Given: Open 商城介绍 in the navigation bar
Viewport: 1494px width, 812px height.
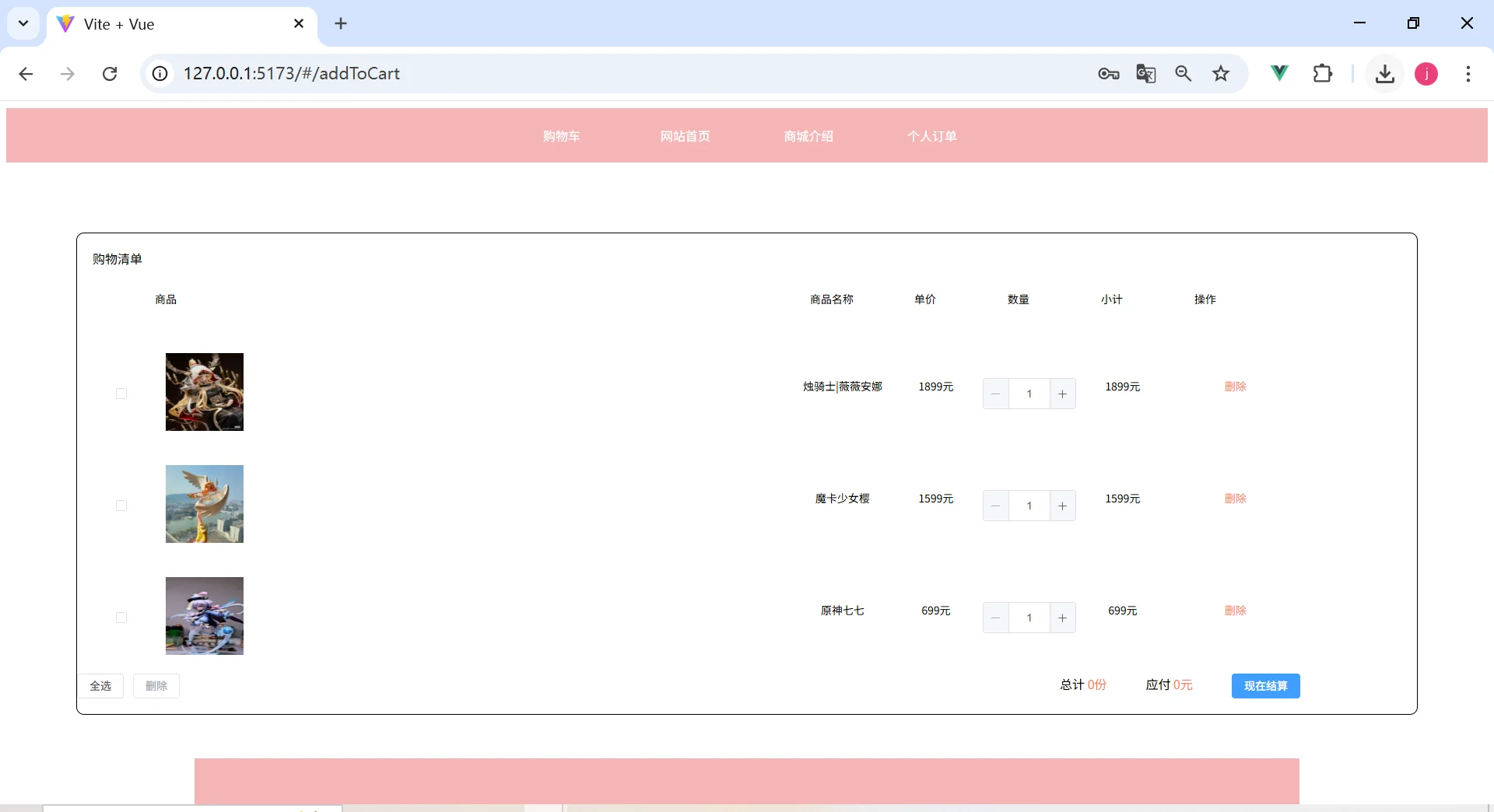Looking at the screenshot, I should 809,136.
